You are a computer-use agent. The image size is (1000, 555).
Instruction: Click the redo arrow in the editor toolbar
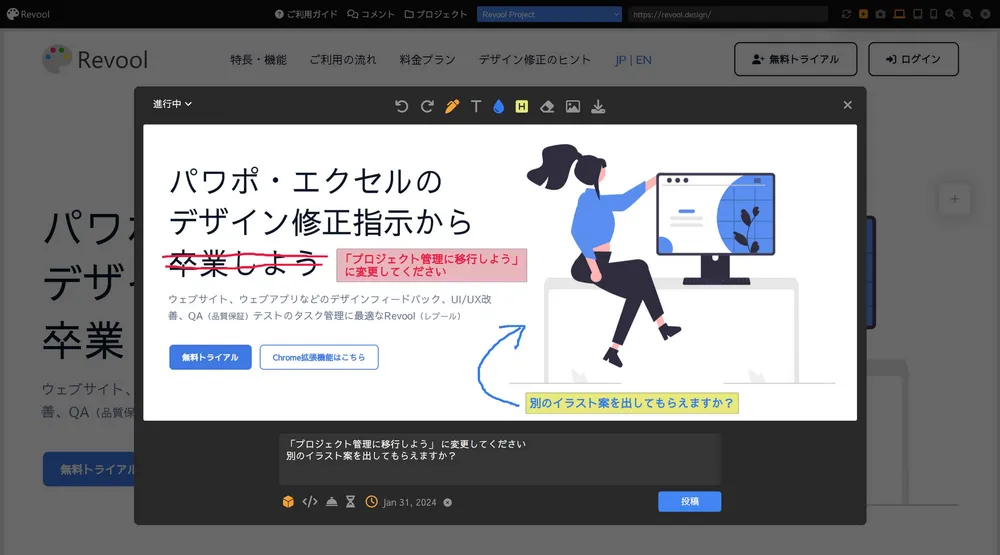[x=427, y=107]
